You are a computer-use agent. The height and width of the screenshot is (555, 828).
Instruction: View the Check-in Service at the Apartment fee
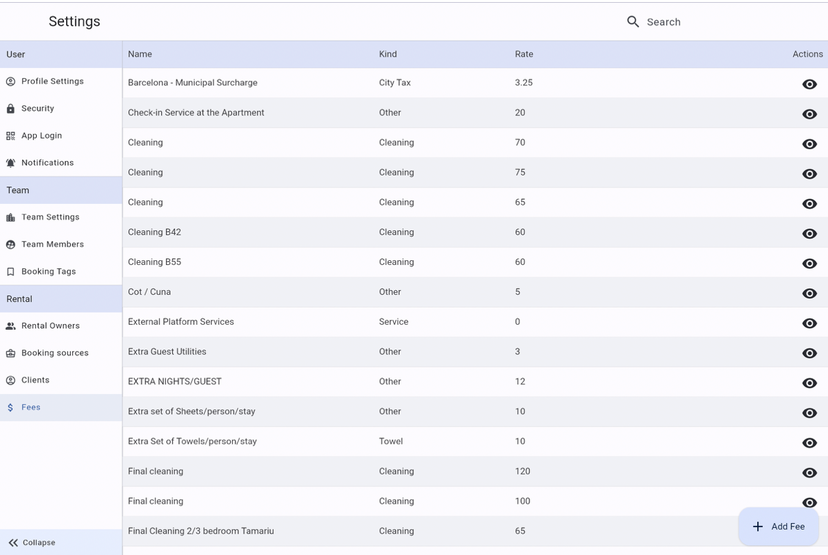(x=809, y=114)
